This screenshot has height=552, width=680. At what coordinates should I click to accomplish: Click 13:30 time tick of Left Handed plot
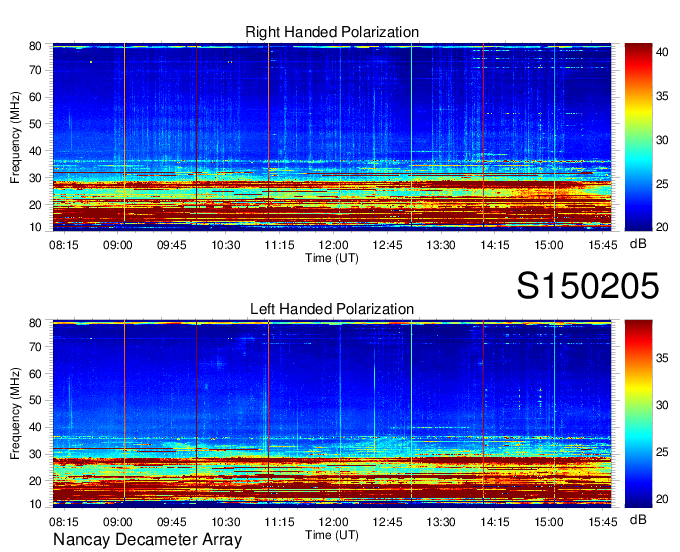pos(441,522)
